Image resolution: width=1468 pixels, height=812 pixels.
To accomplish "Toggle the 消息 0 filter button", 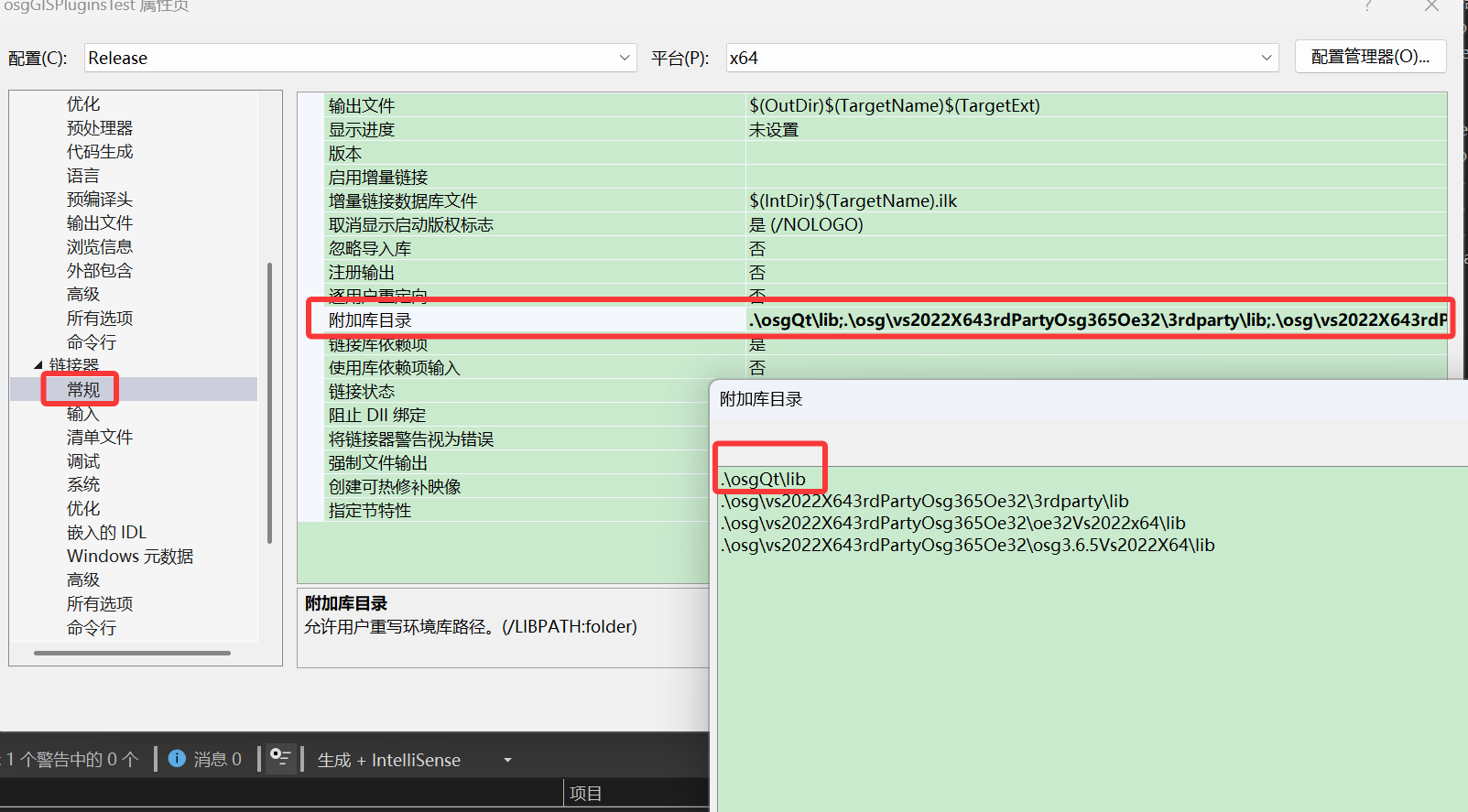I will (205, 759).
